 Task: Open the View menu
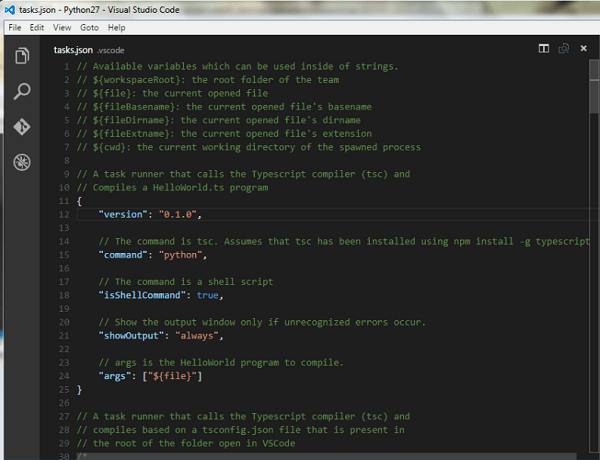tap(62, 28)
